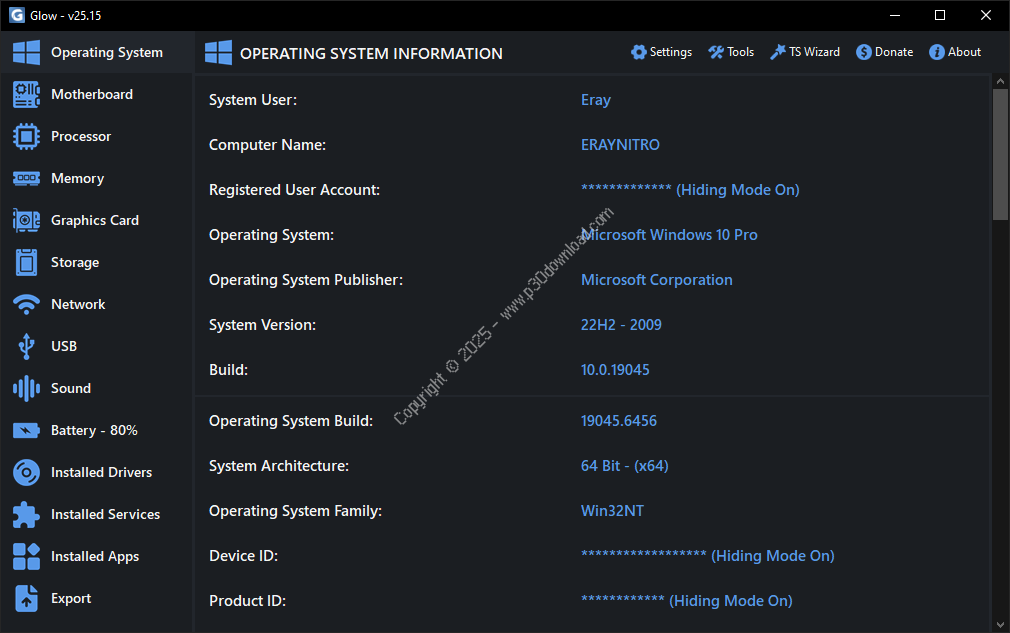Click Export in the sidebar
This screenshot has width=1010, height=633.
[x=71, y=598]
